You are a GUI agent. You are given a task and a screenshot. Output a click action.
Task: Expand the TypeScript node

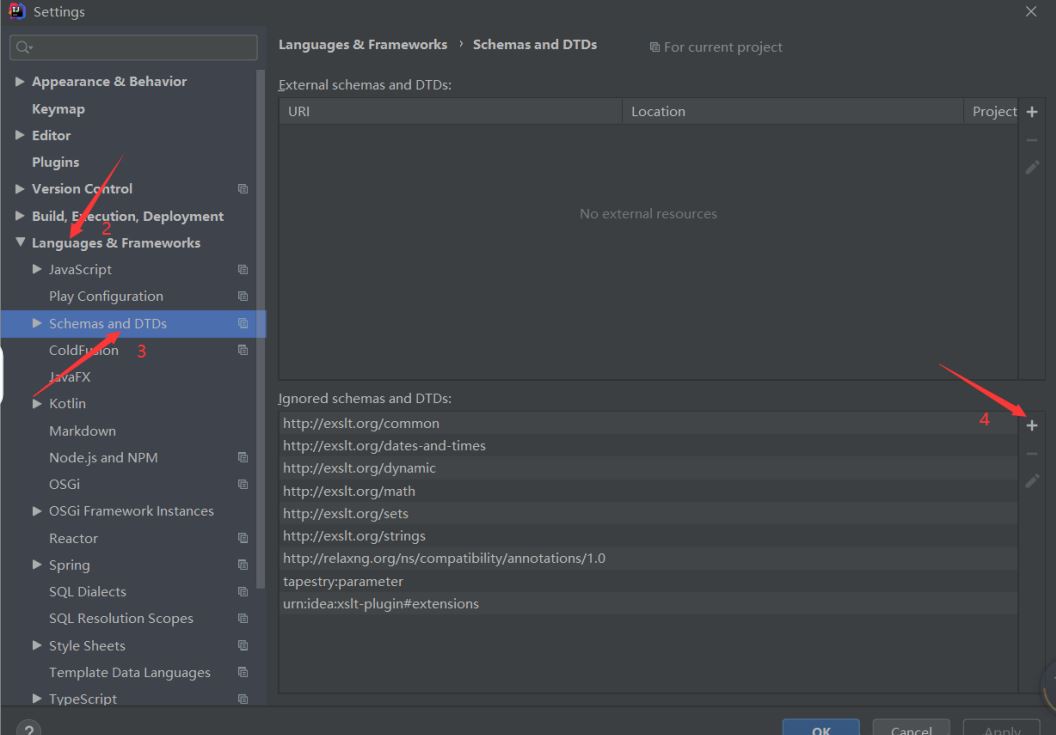tap(37, 699)
